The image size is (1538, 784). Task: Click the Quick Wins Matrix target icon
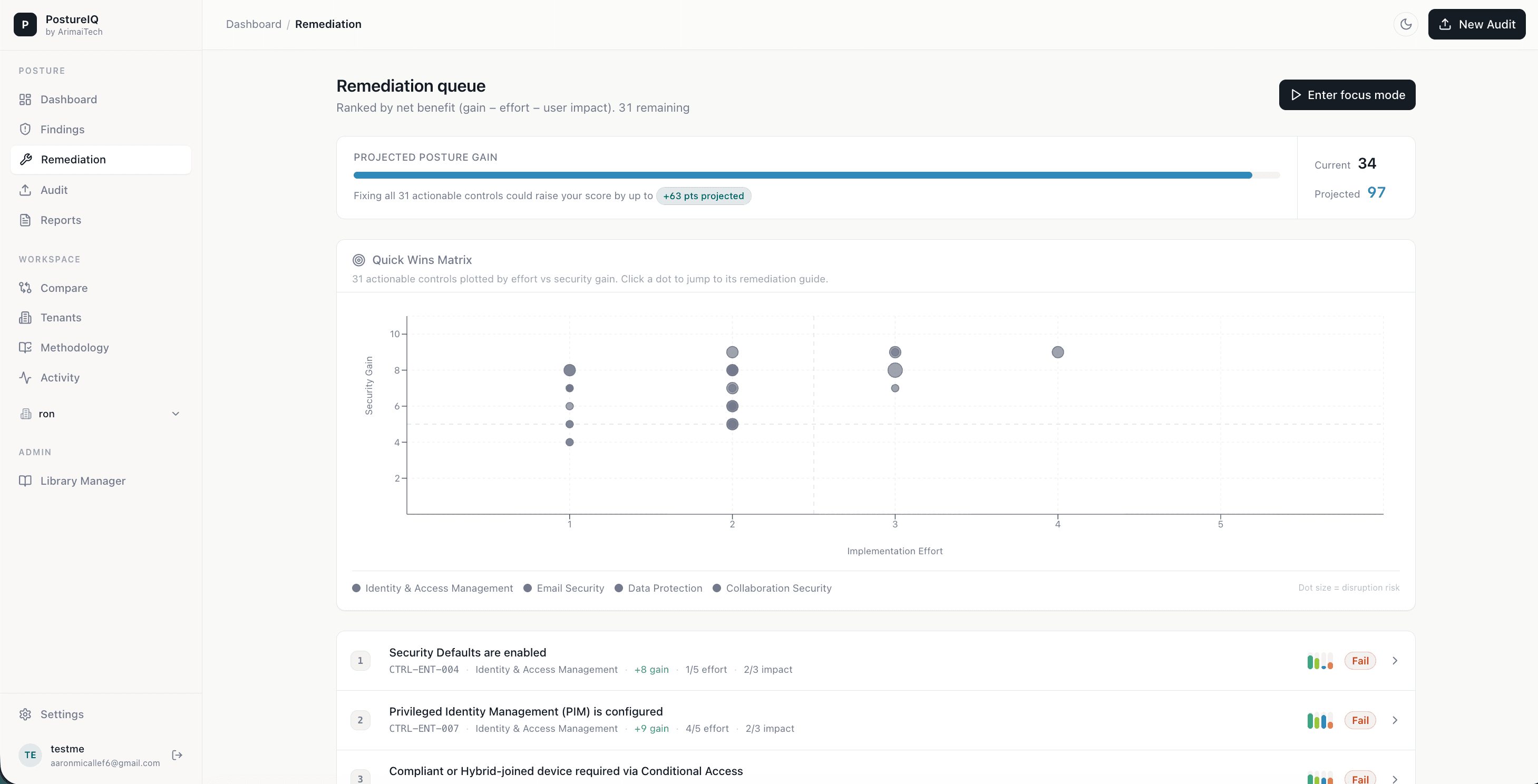point(359,260)
